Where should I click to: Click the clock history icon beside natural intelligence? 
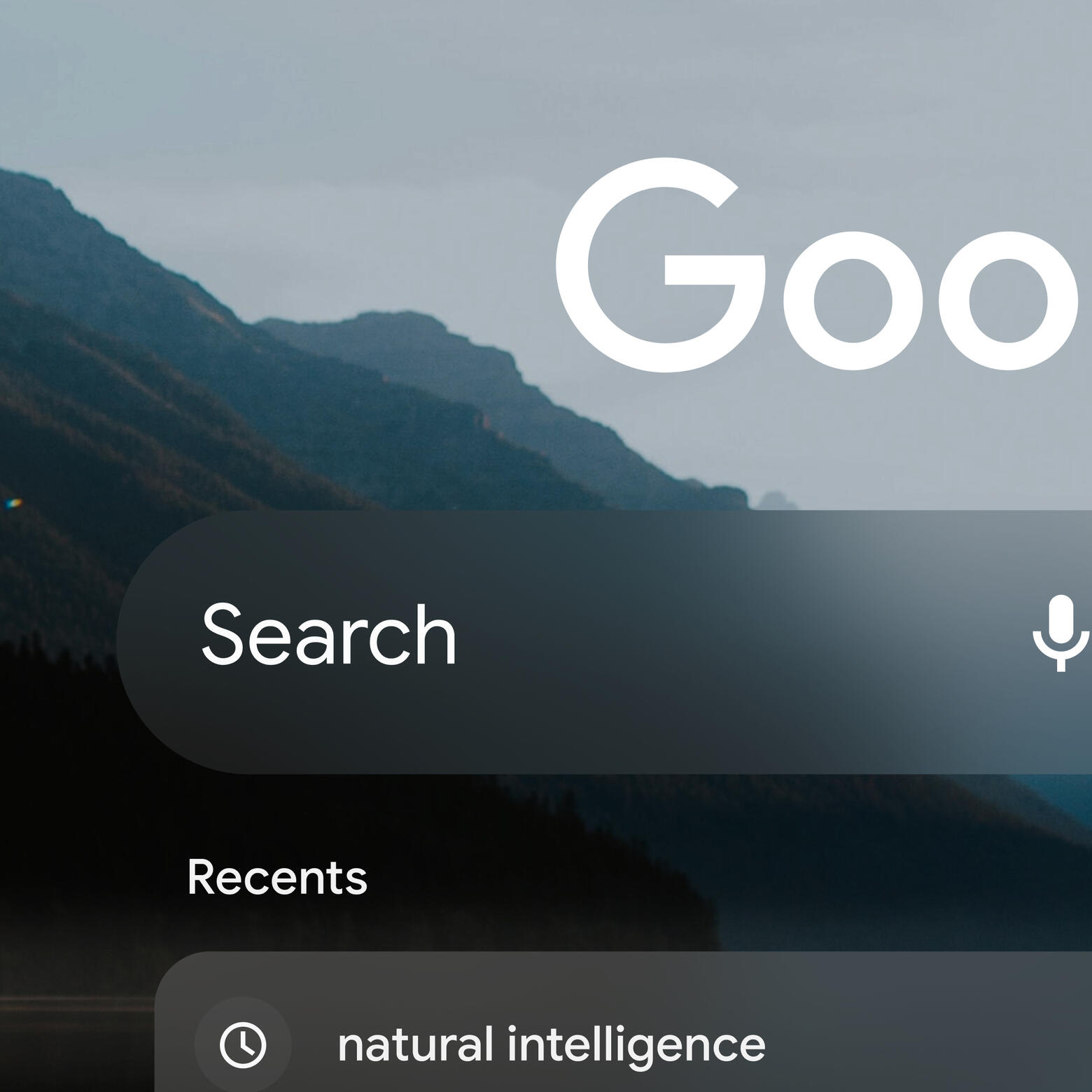243,1045
